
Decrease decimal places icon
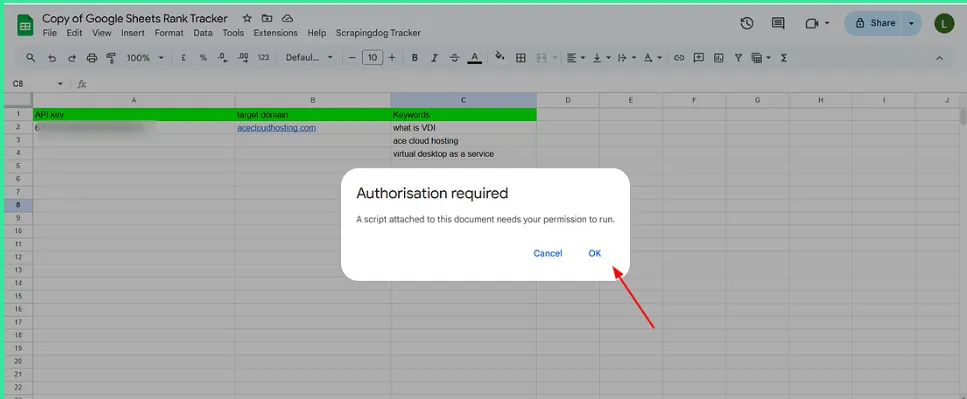click(222, 58)
